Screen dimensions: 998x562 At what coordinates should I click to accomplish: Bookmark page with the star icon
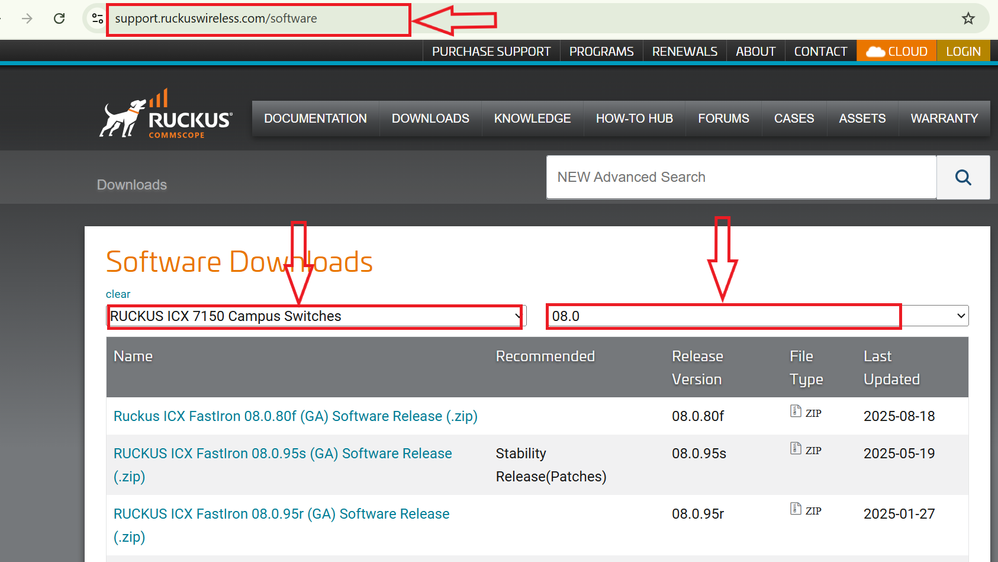(x=968, y=19)
